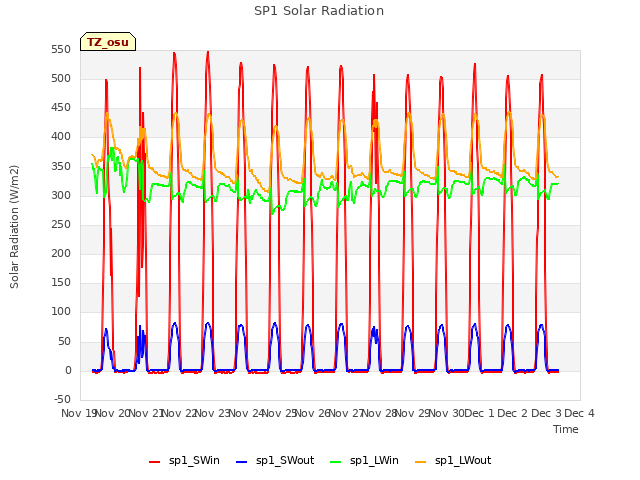Click the 400 y-axis tick label
640x480 pixels.
click(x=61, y=137)
